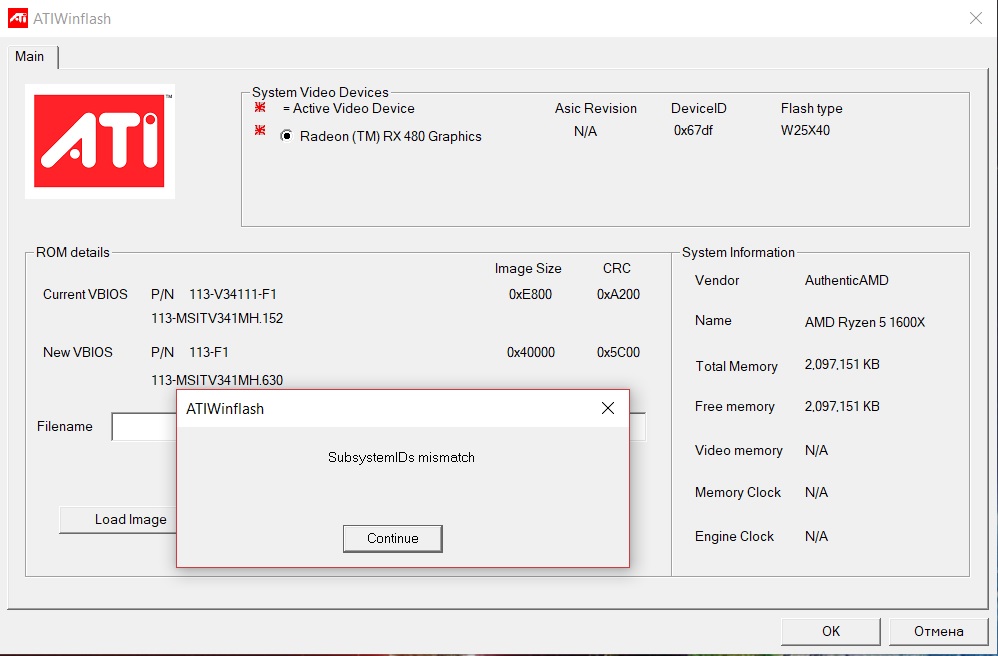Click the DeviceID value 0x67df
Image resolution: width=998 pixels, height=656 pixels.
click(693, 130)
